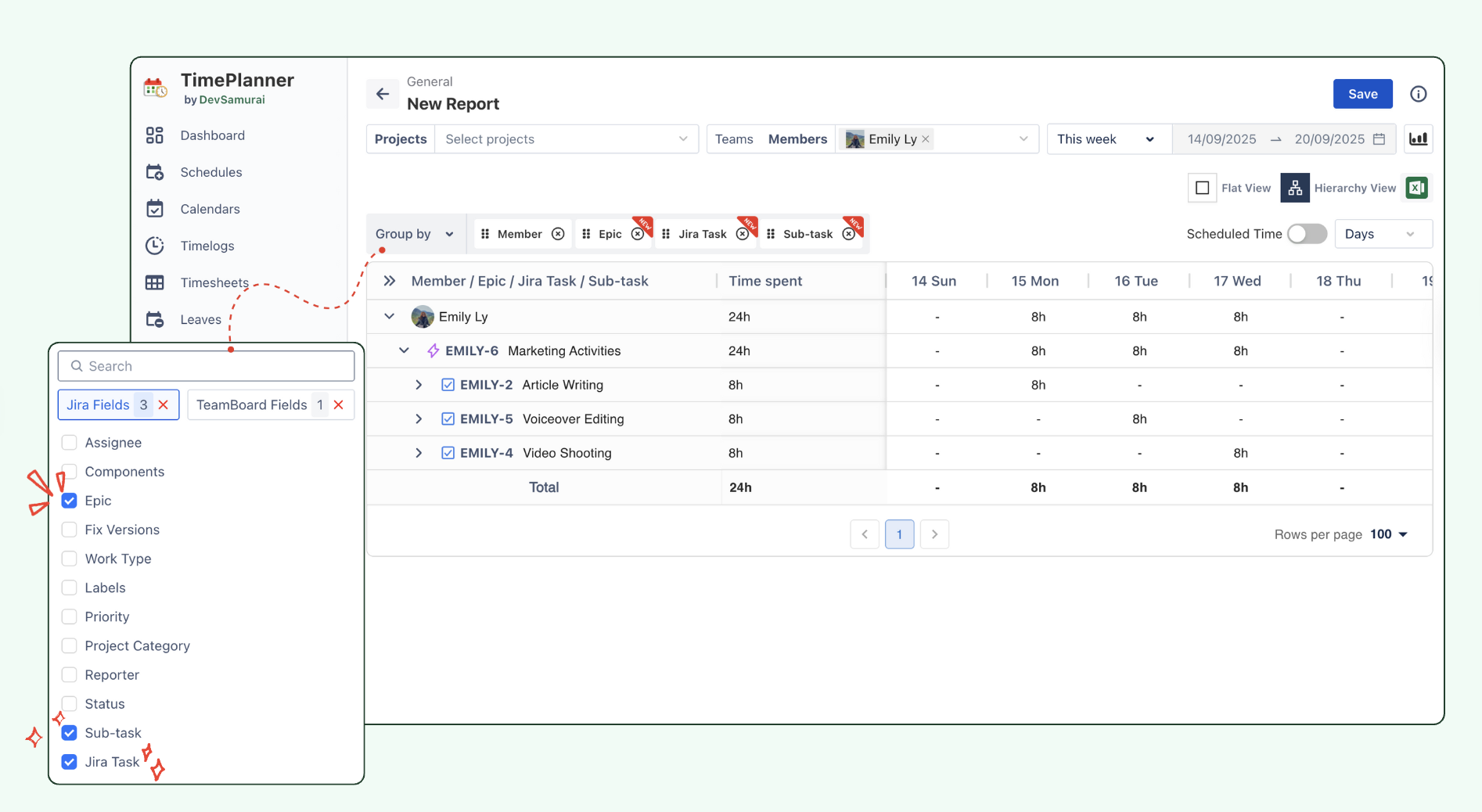The height and width of the screenshot is (812, 1482).
Task: Remove the Member grouping chip
Action: click(558, 234)
